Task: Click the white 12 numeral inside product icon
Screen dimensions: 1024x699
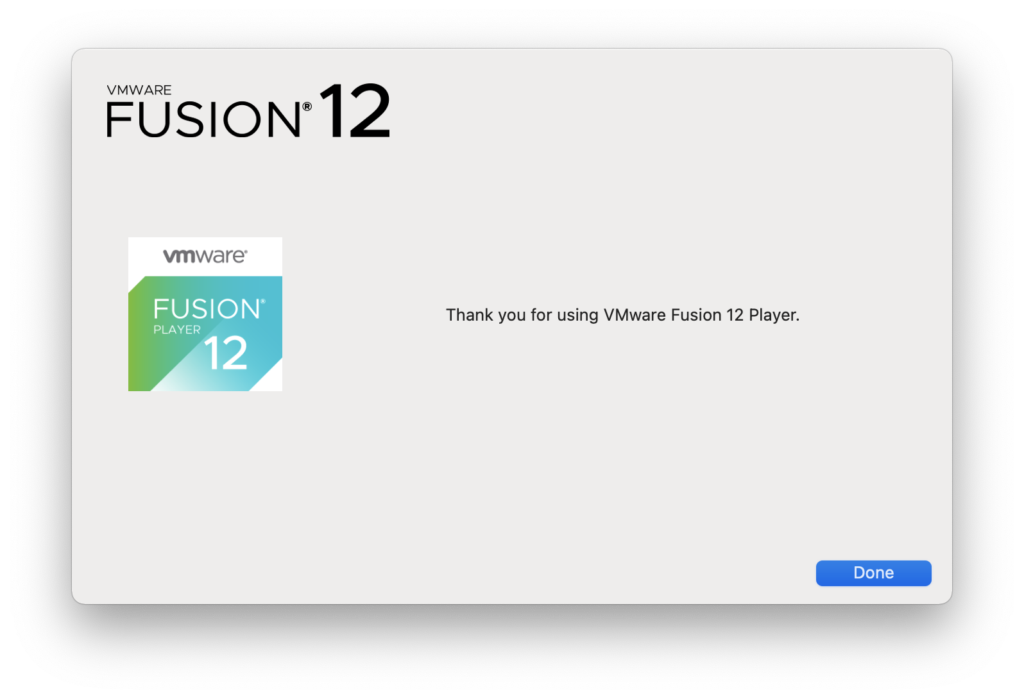Action: (226, 353)
